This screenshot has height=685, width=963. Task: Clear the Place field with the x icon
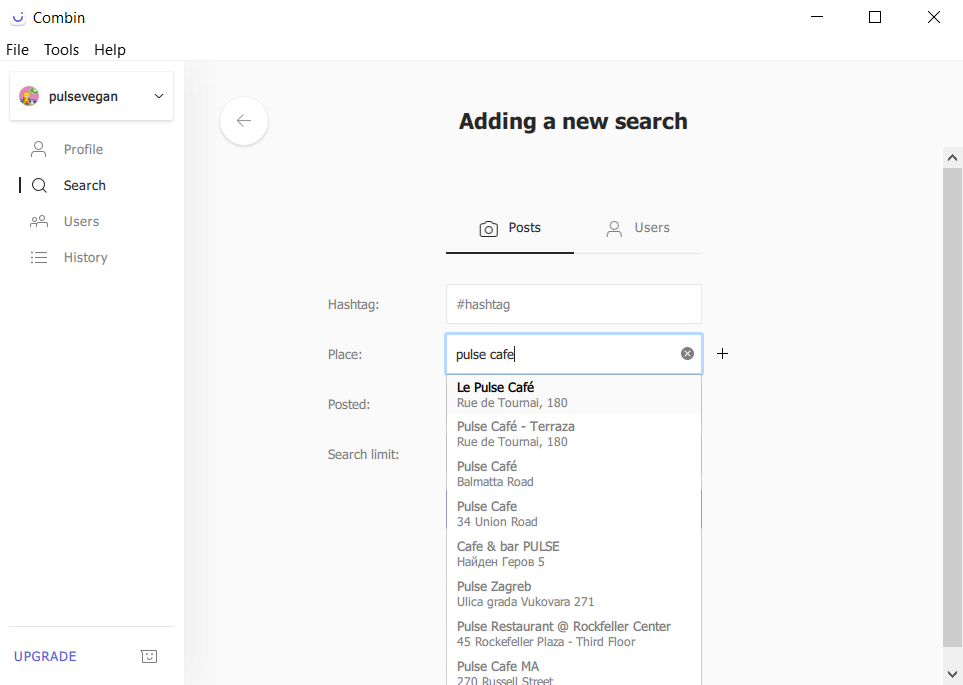(687, 354)
